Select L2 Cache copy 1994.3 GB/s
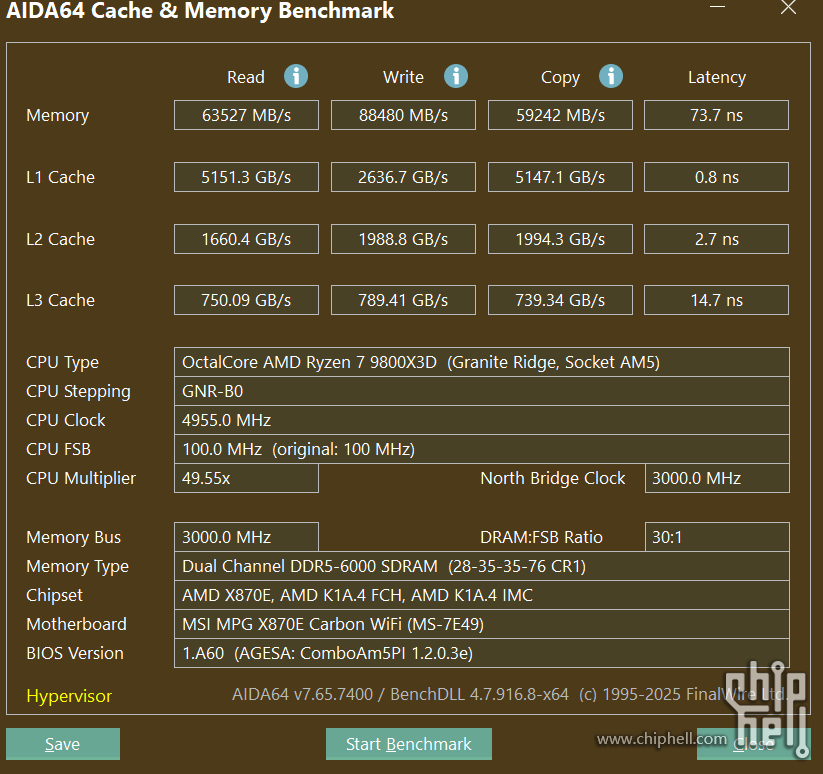The width and height of the screenshot is (823, 774). click(x=560, y=239)
